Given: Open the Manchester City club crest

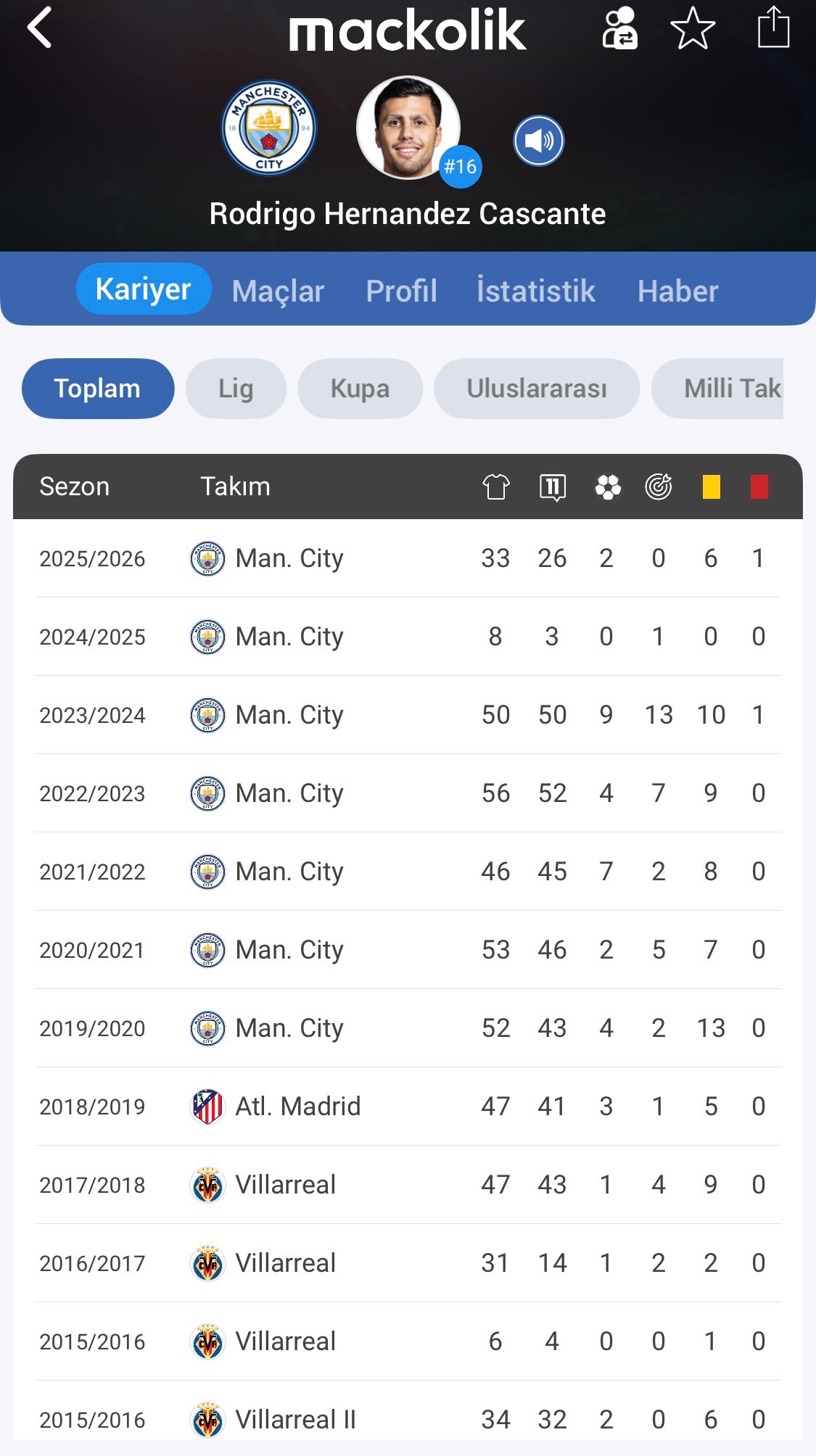Looking at the screenshot, I should (x=268, y=128).
